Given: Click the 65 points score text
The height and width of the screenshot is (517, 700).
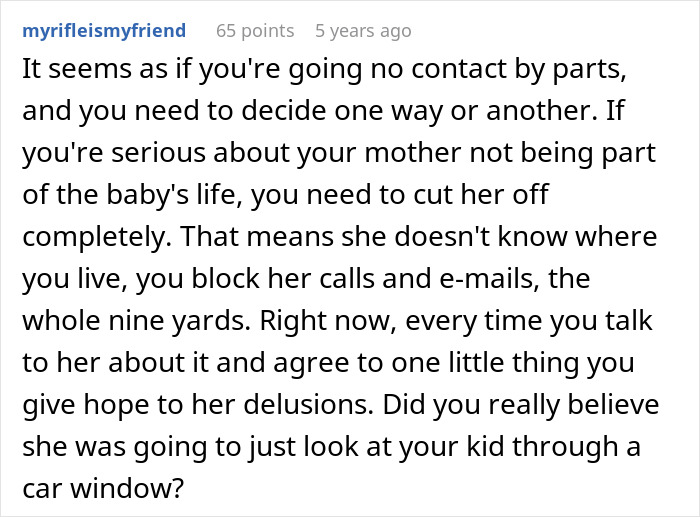Looking at the screenshot, I should coord(256,30).
